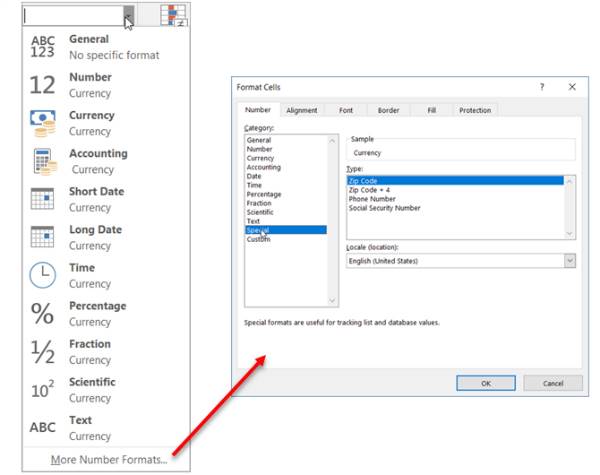Select Date in the Category list
600x475 pixels.
[286, 176]
